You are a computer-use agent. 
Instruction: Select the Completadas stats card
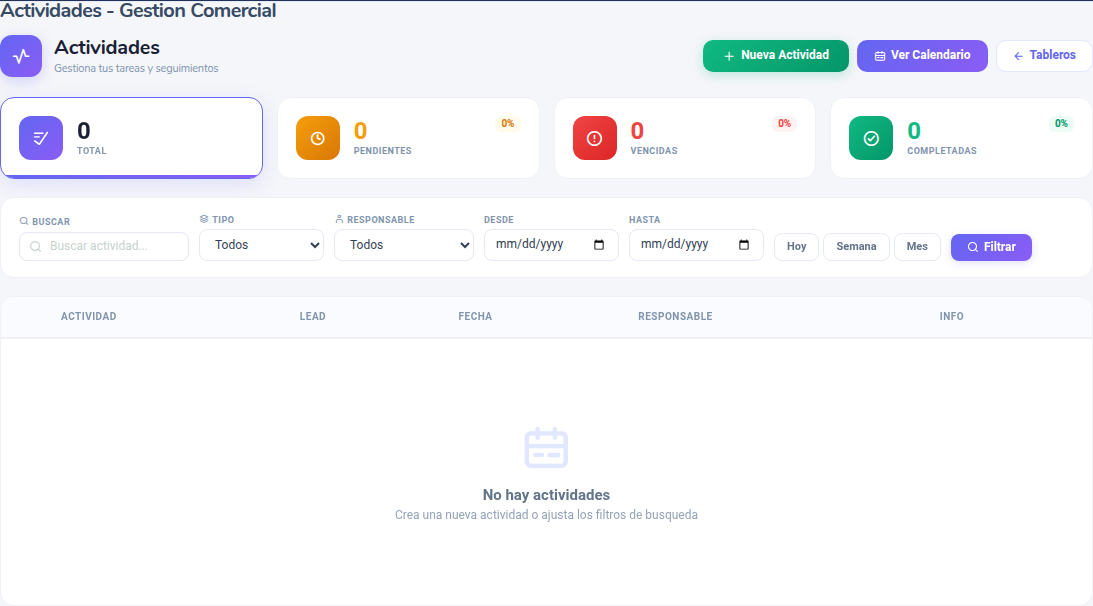(x=961, y=138)
